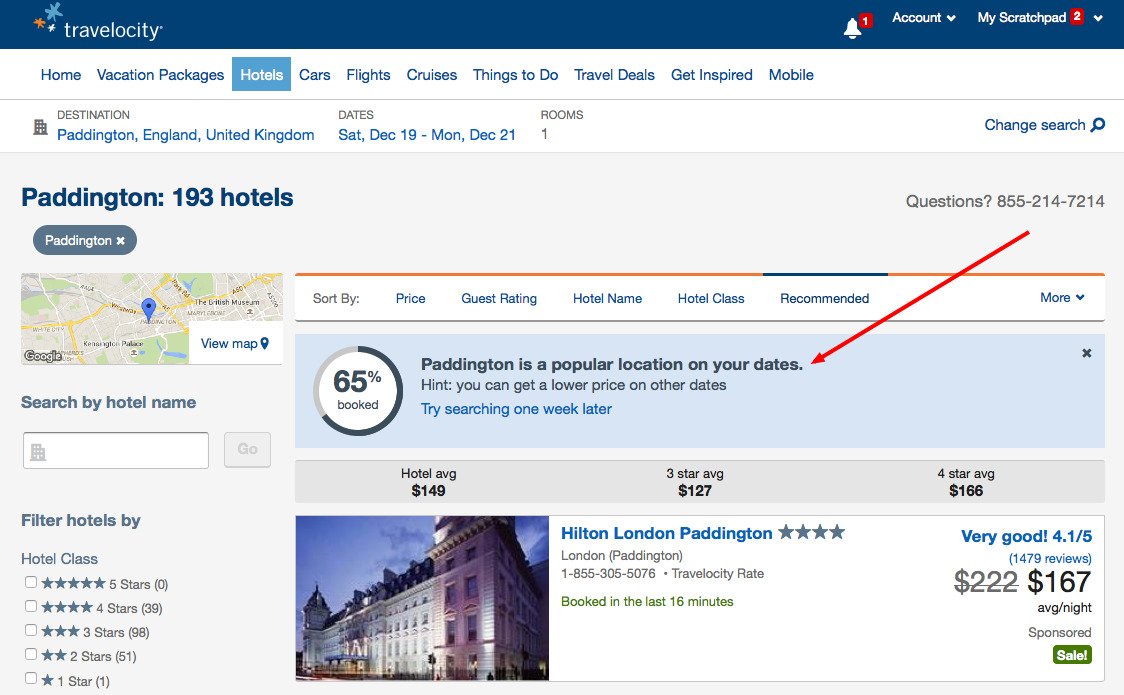Check the 1 Star hotel class filter

click(x=31, y=679)
